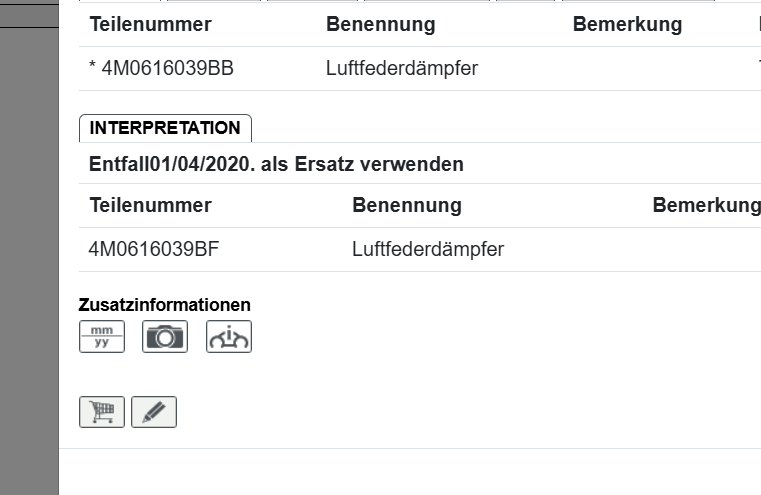Click the Zusatzinformationen heading
The height and width of the screenshot is (495, 761).
[x=164, y=304]
